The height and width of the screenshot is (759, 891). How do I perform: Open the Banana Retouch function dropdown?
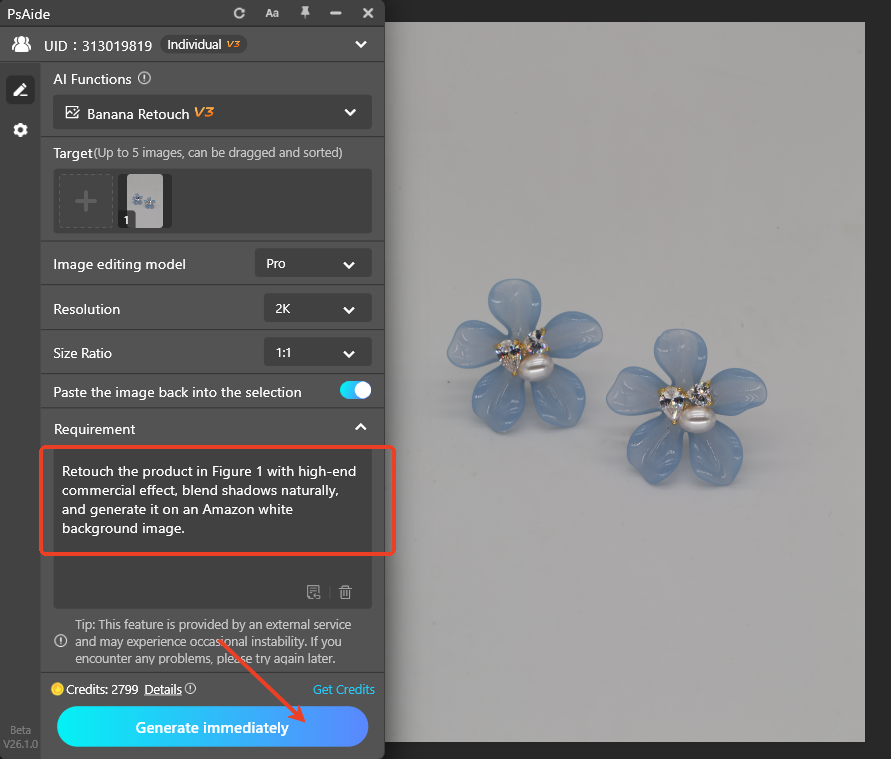pos(350,112)
